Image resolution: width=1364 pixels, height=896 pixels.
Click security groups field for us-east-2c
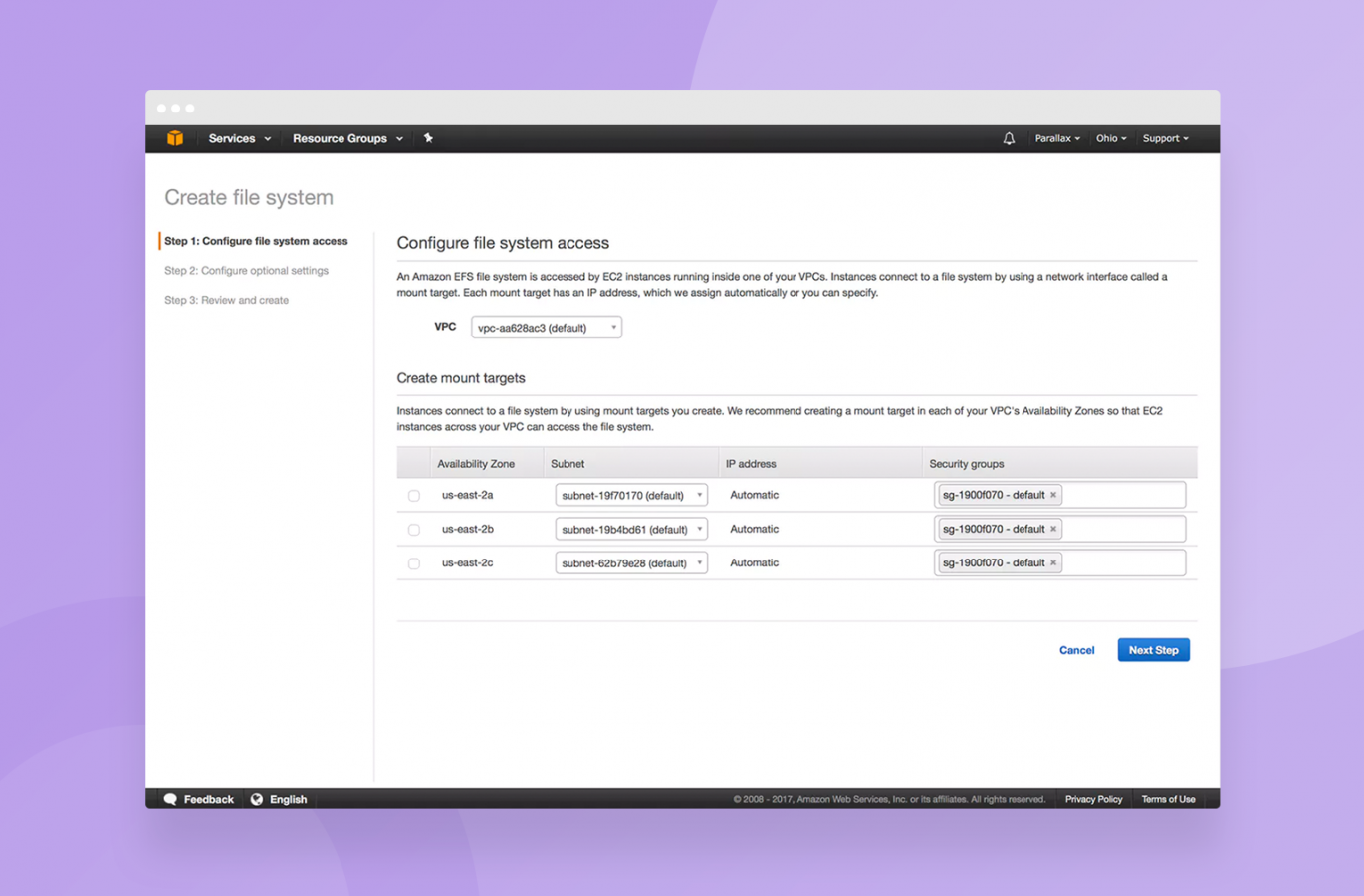[1059, 562]
